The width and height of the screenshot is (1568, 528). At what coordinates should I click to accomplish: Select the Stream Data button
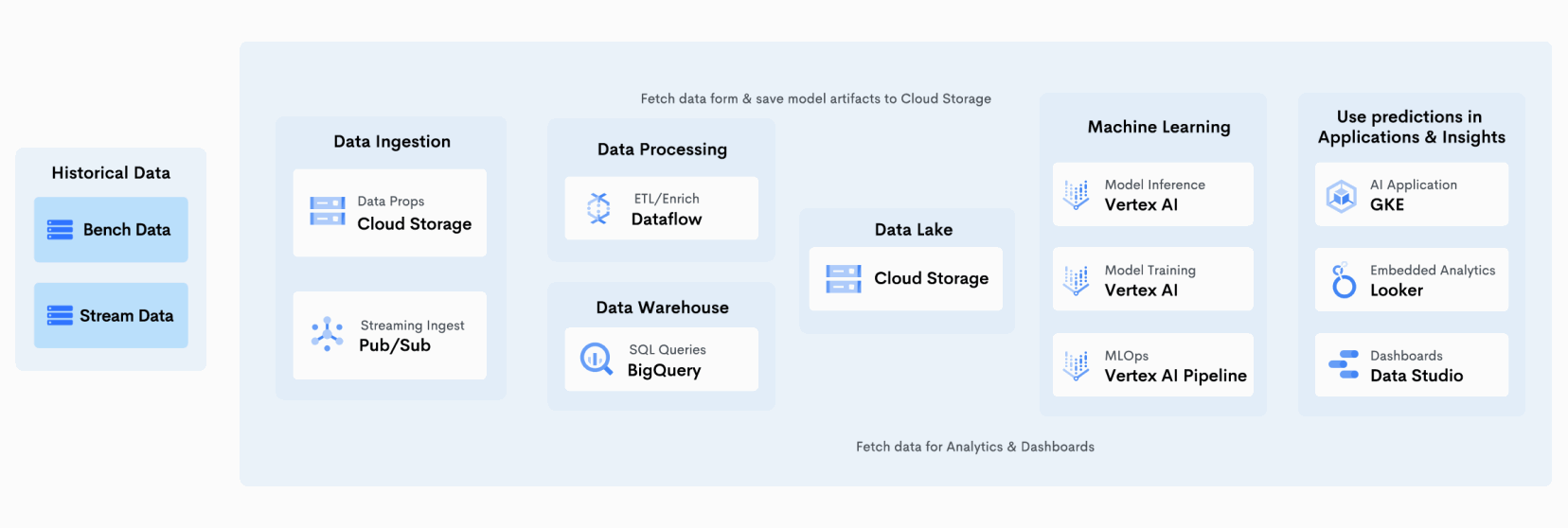click(x=111, y=315)
